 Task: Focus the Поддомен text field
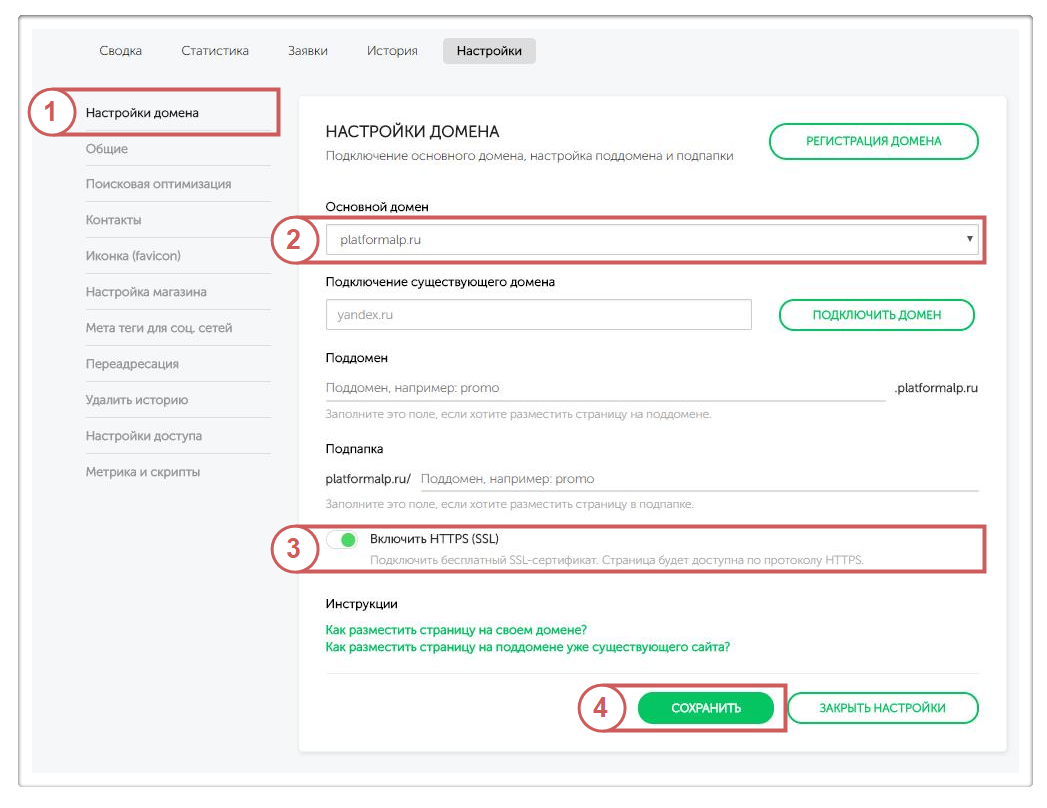(605, 387)
